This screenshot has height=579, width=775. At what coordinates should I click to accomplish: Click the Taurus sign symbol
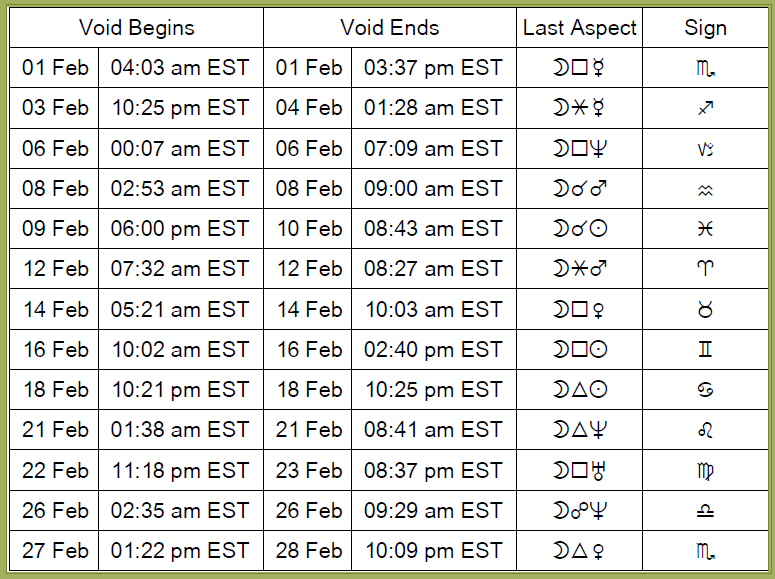tap(705, 310)
